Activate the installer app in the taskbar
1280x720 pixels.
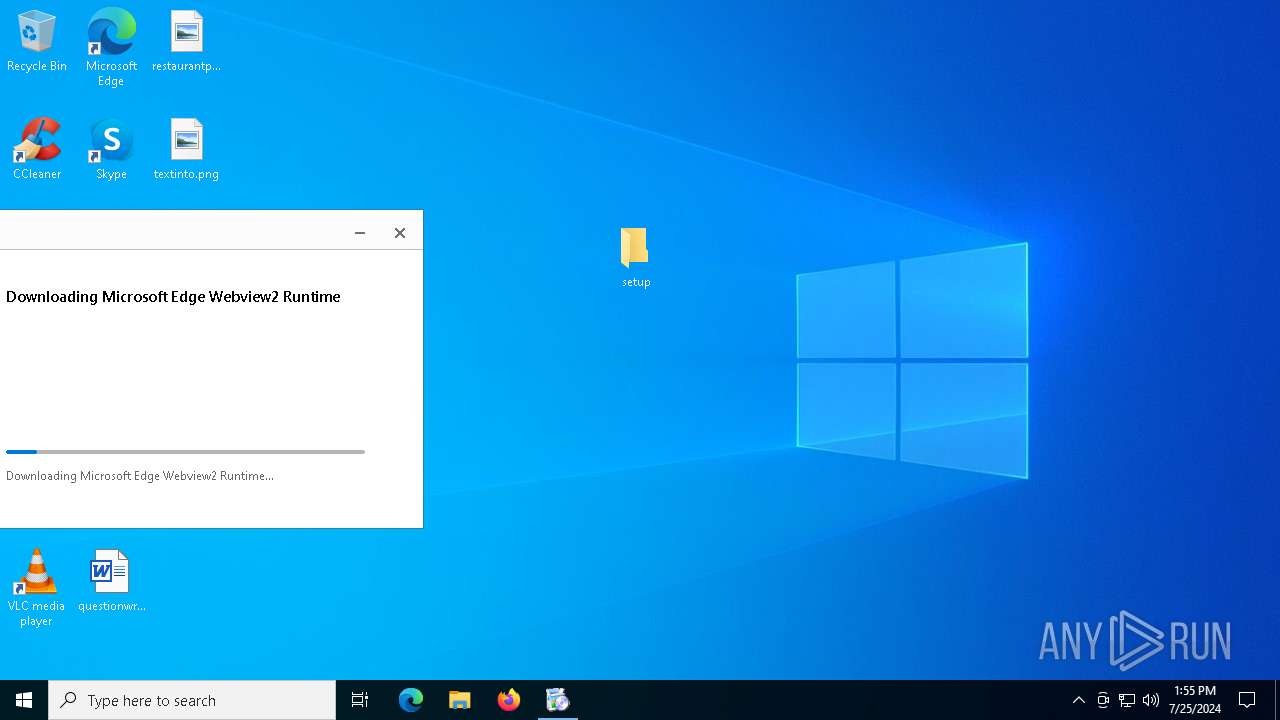(558, 700)
